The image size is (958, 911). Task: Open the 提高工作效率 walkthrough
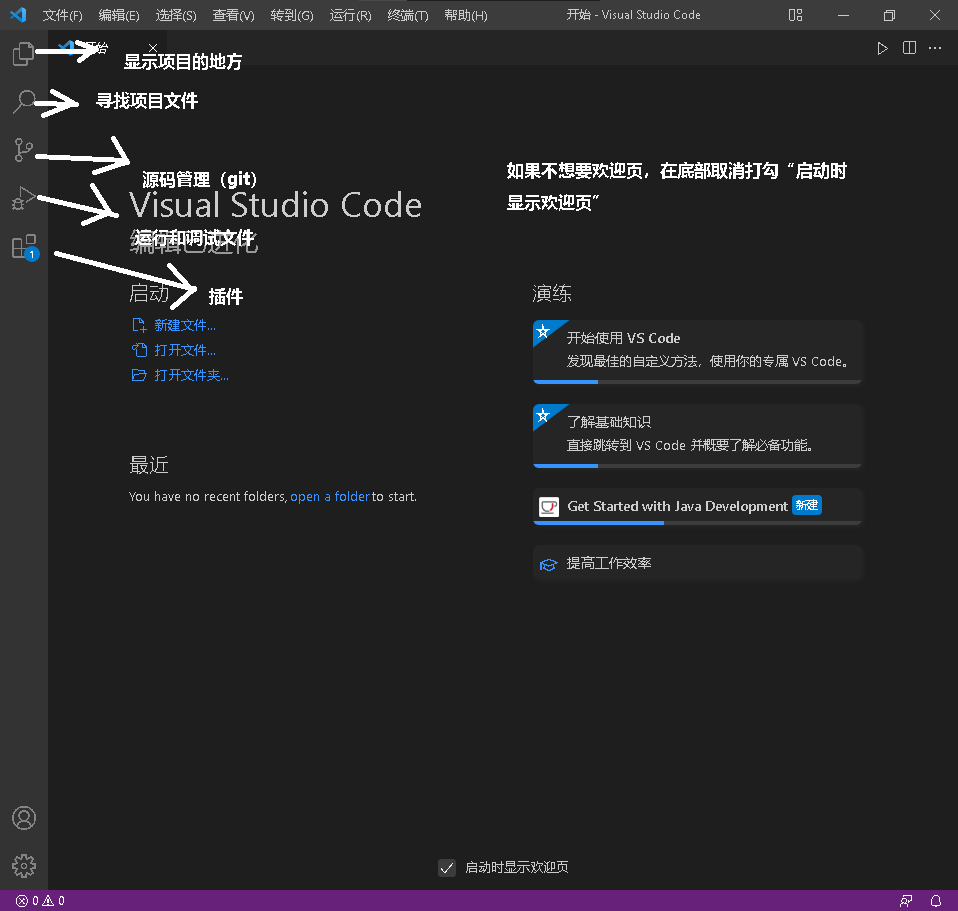(697, 563)
